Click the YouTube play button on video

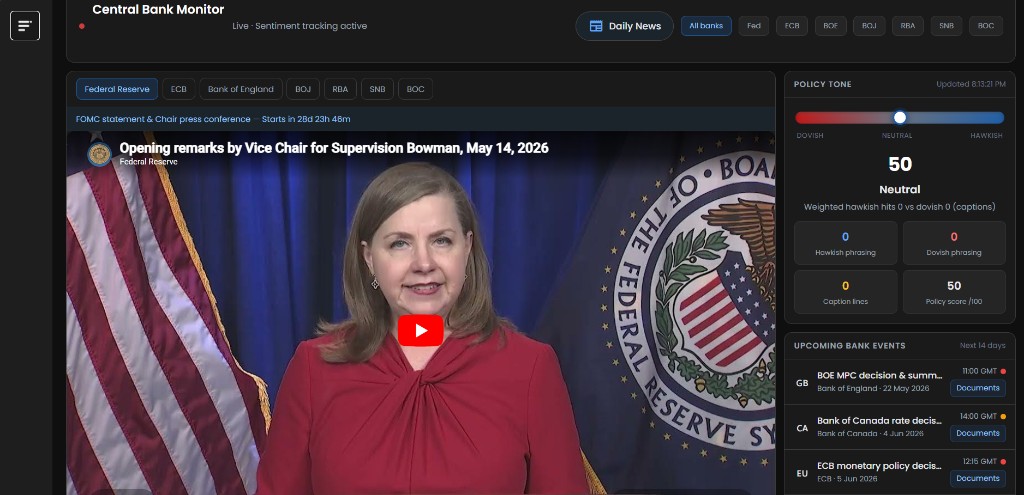click(x=421, y=330)
